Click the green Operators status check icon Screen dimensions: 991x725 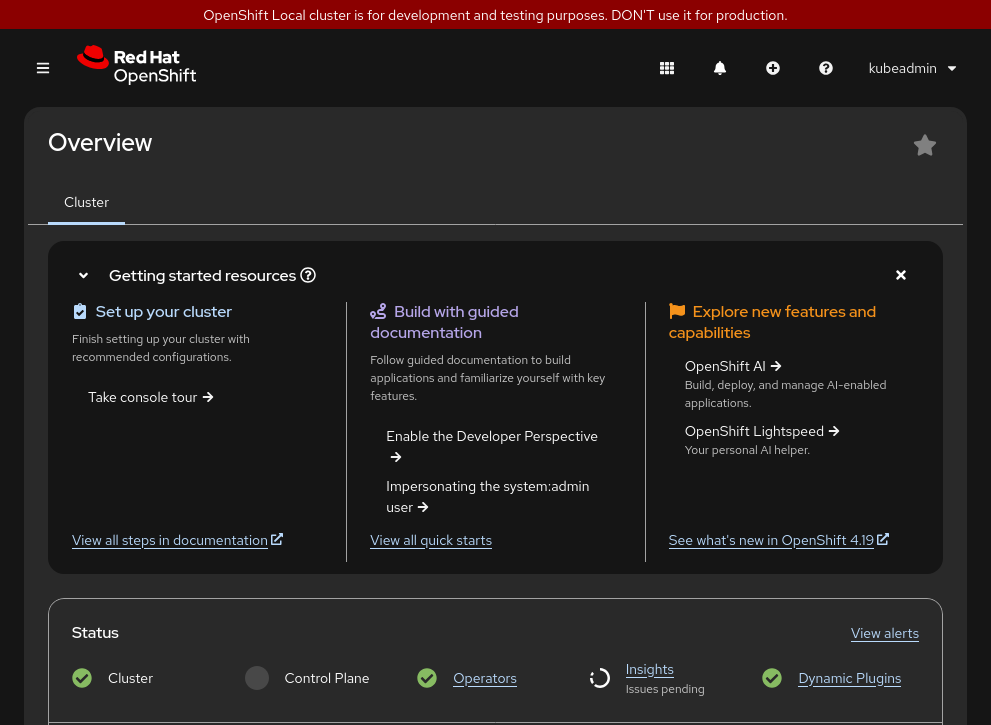tap(427, 678)
